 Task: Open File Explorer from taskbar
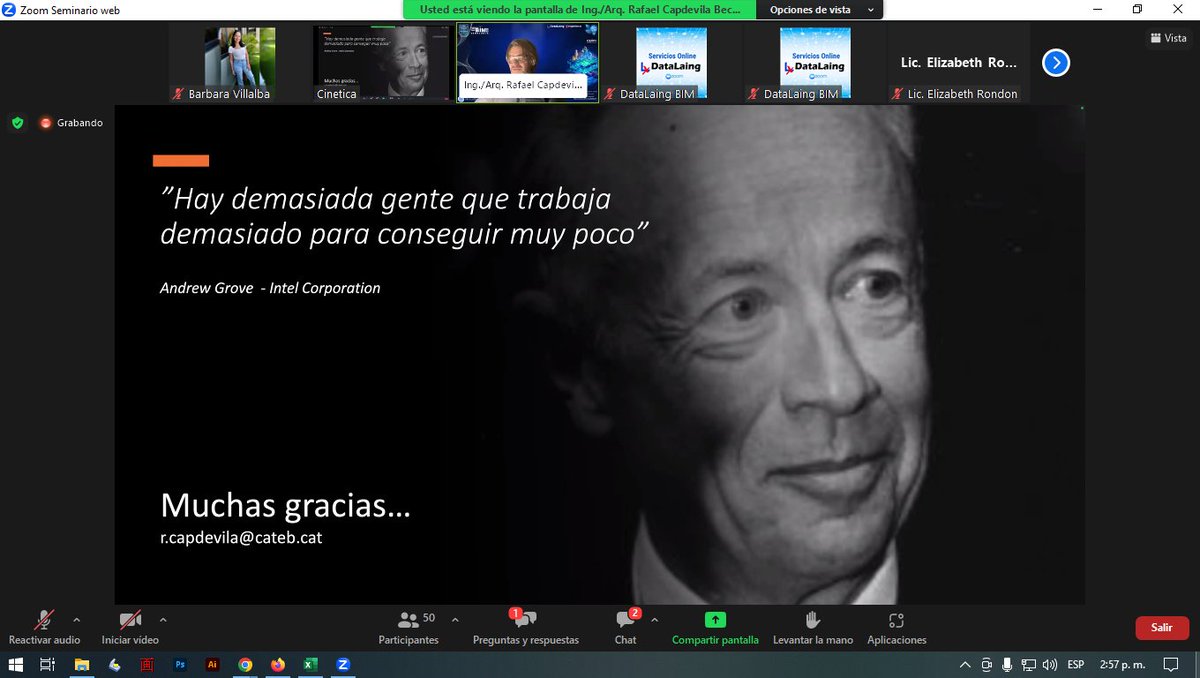click(81, 664)
